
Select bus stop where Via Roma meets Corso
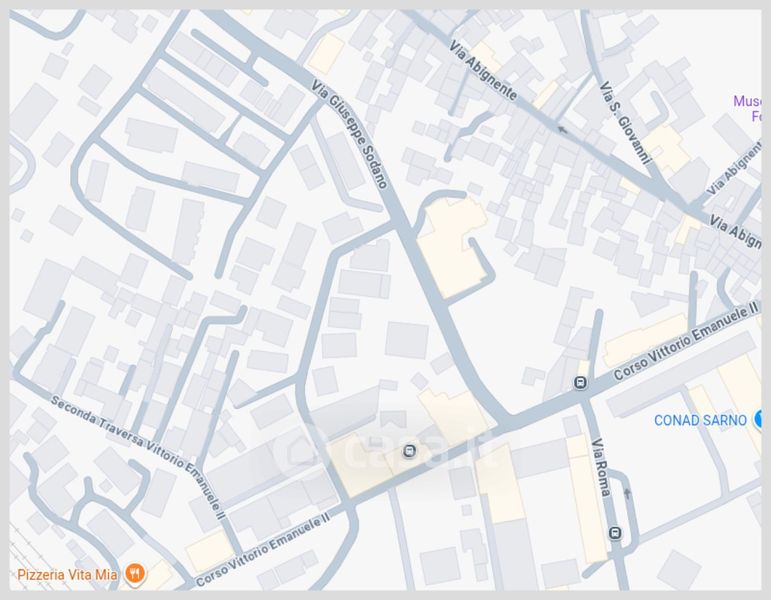pos(581,383)
